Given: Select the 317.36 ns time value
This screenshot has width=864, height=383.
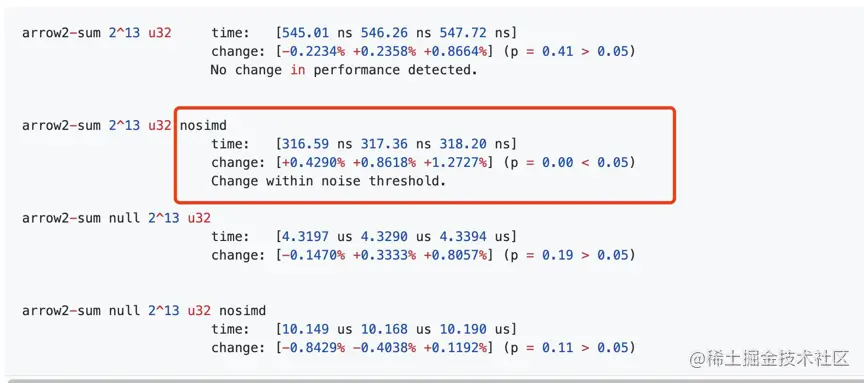Looking at the screenshot, I should pyautogui.click(x=388, y=144).
